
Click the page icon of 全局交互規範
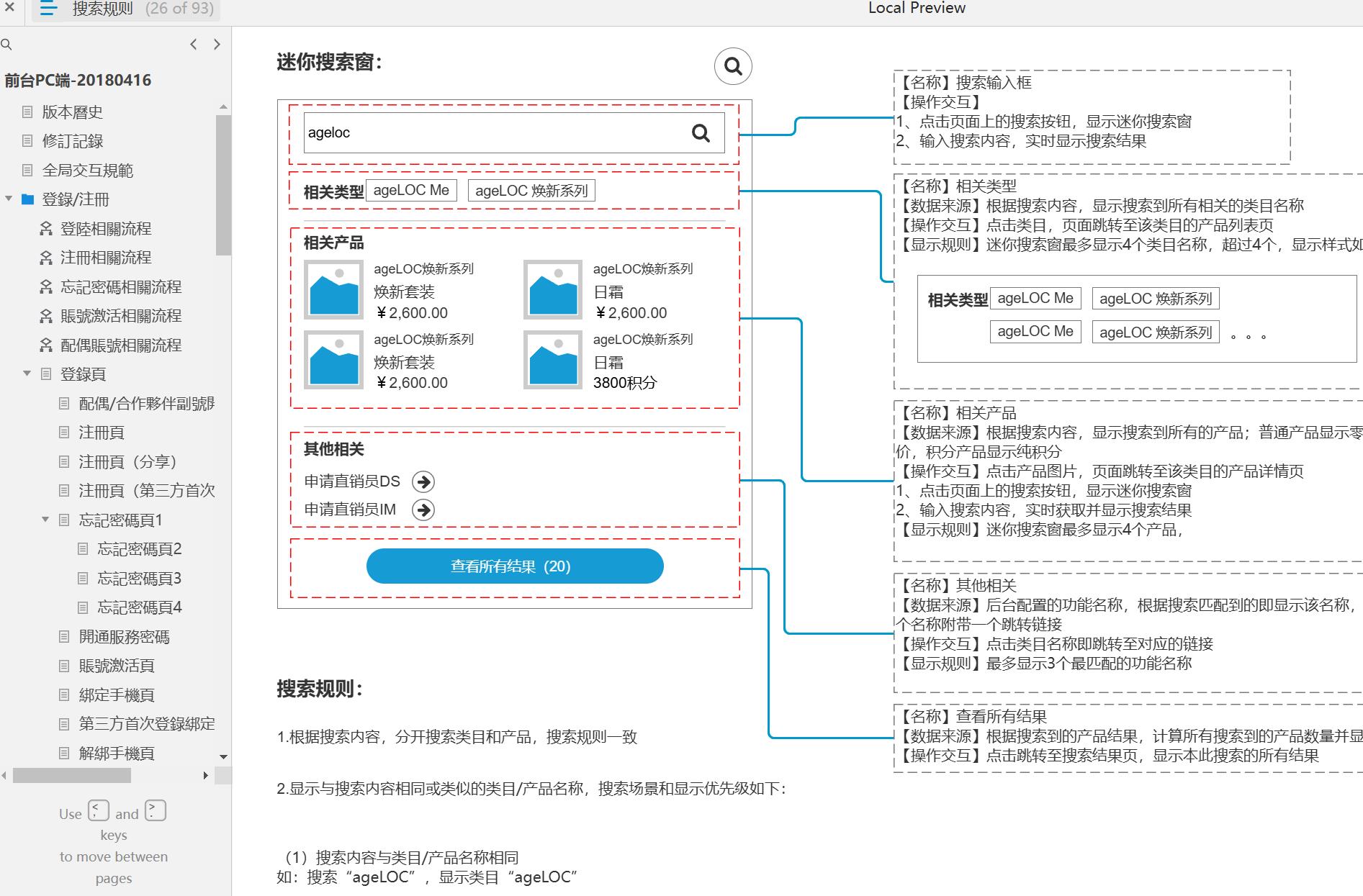pyautogui.click(x=27, y=170)
